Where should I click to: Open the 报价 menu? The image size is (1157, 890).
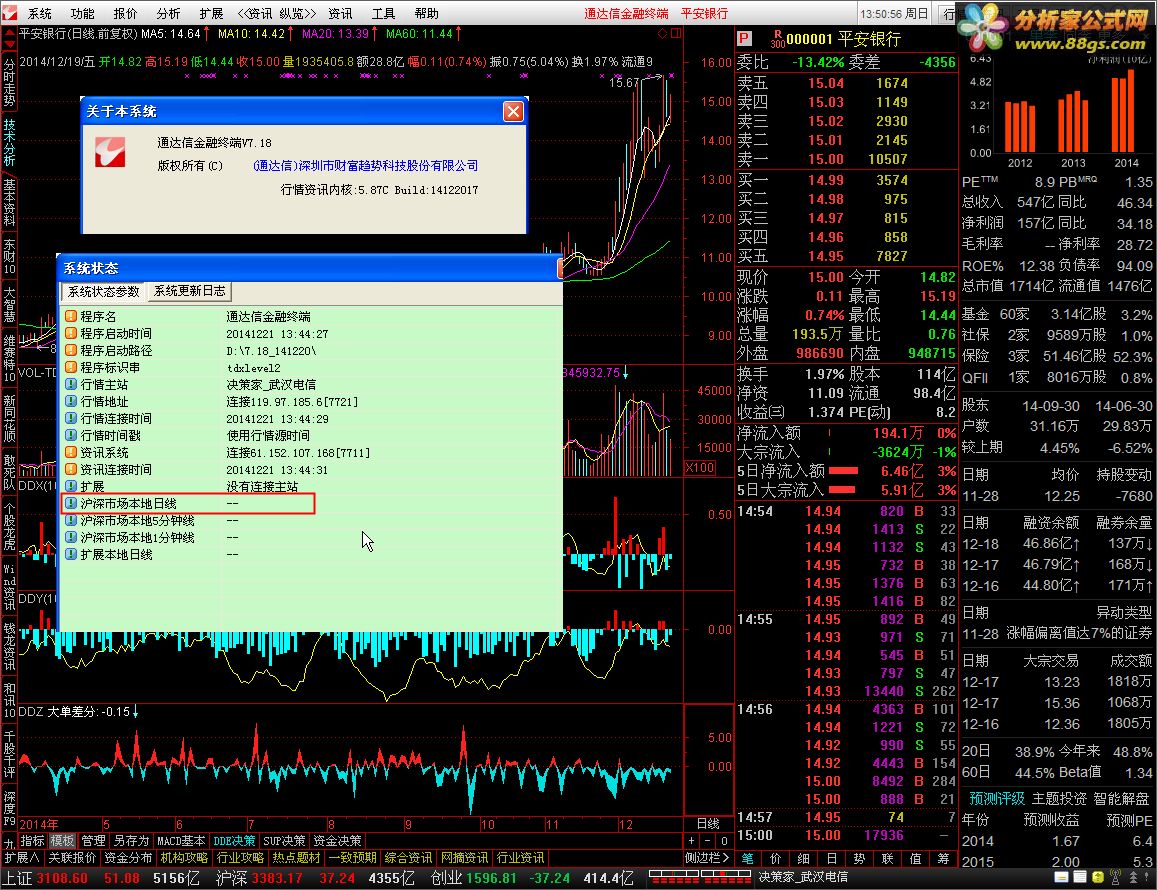125,13
